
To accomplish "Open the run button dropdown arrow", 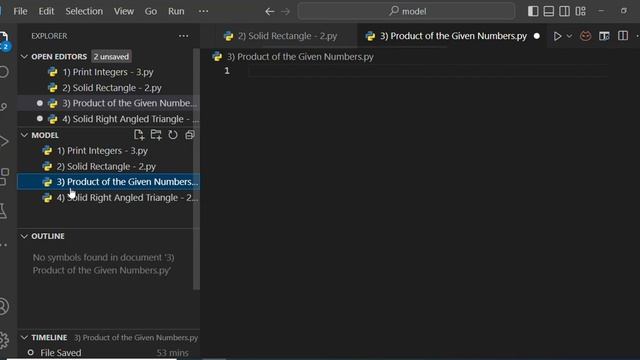I will (569, 36).
